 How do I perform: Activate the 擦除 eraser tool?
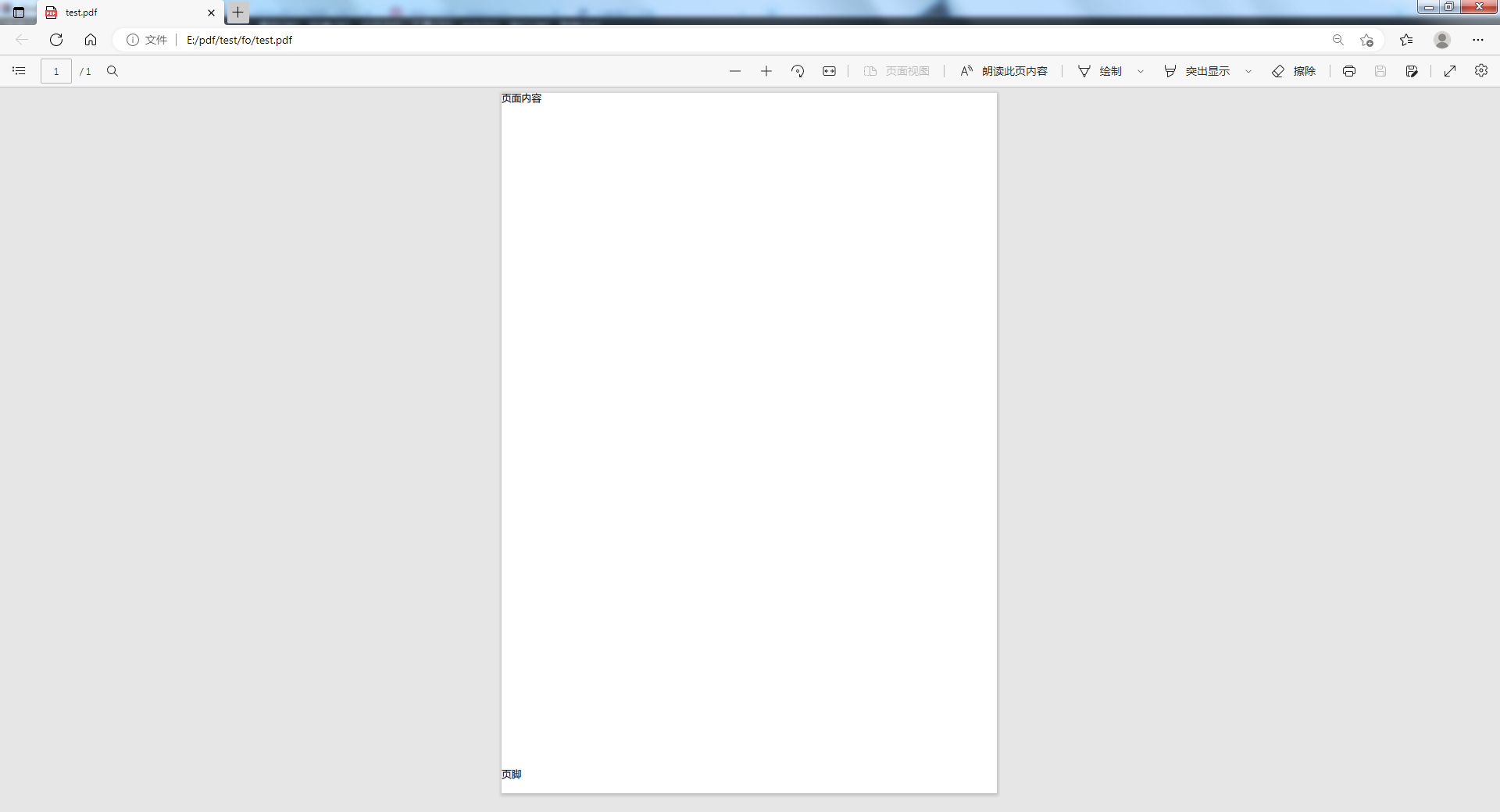[1294, 71]
